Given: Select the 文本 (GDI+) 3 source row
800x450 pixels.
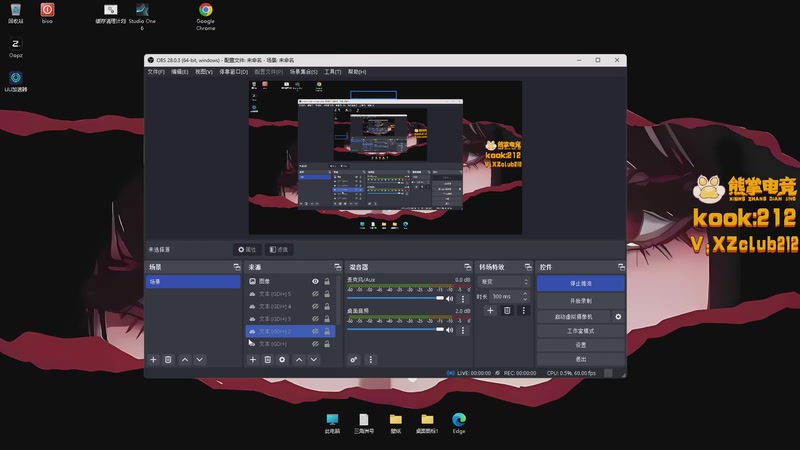Looking at the screenshot, I should coord(290,319).
